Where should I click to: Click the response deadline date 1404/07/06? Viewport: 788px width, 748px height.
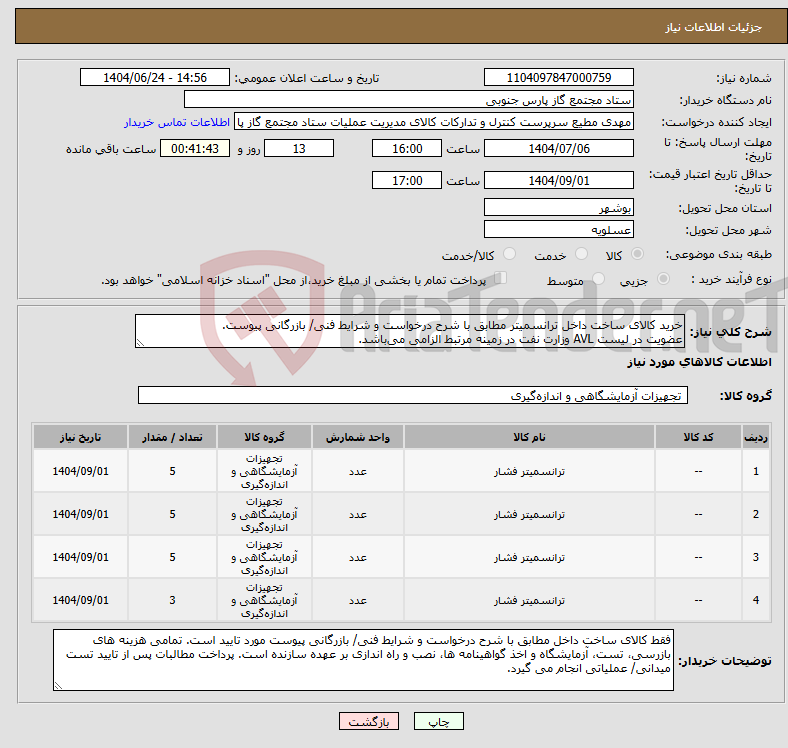558,148
